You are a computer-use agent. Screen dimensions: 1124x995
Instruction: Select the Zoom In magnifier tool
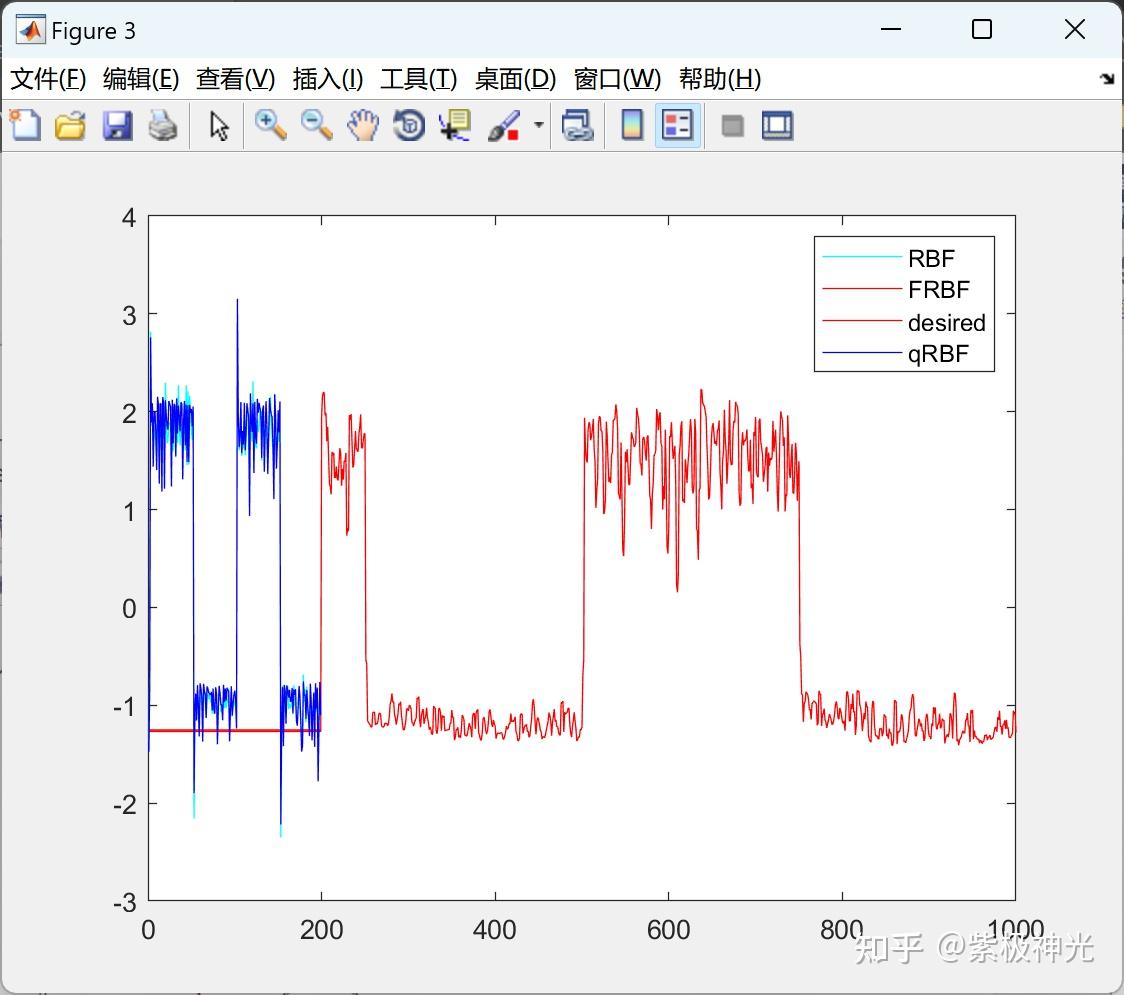(x=270, y=125)
